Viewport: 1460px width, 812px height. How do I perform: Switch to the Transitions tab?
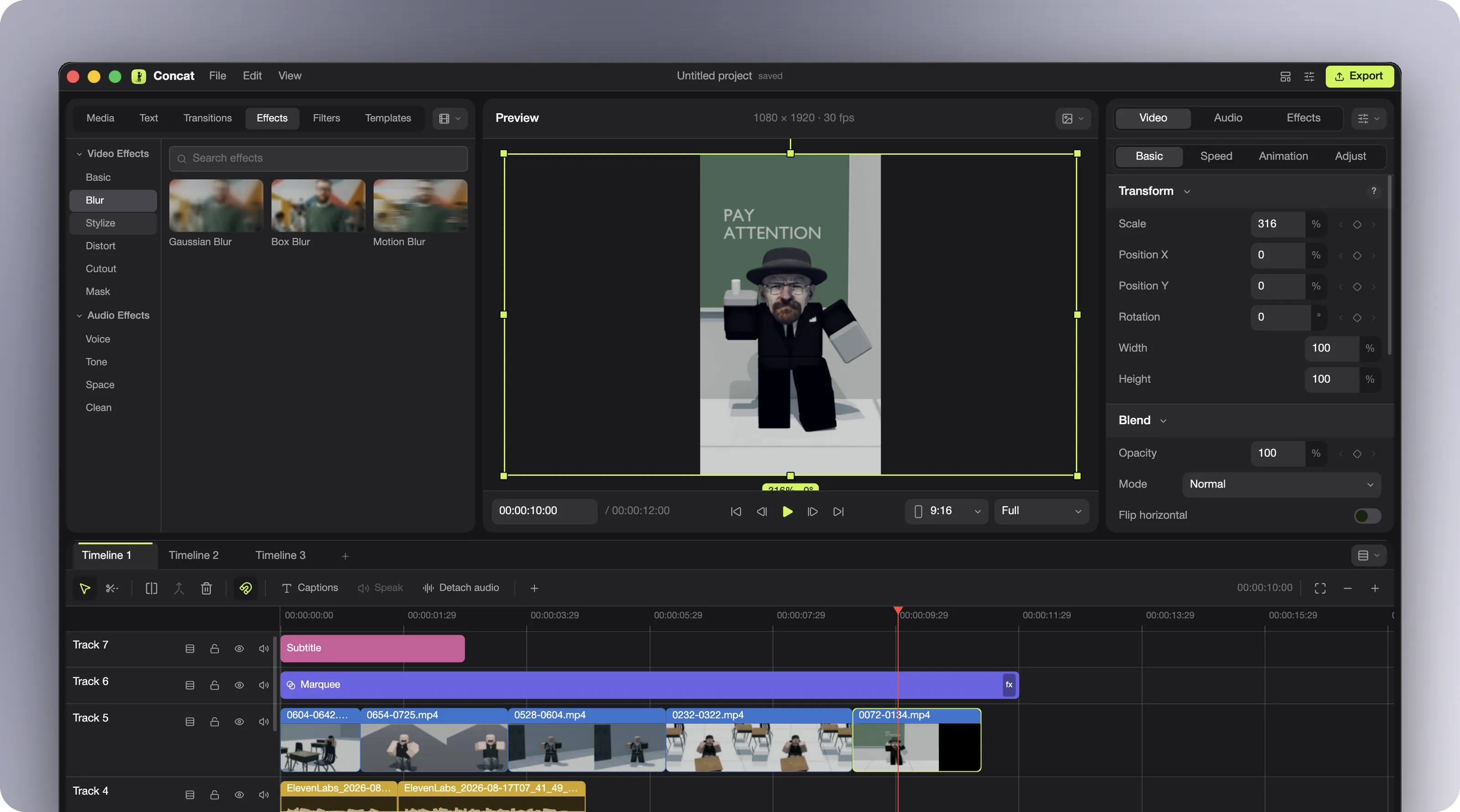207,118
